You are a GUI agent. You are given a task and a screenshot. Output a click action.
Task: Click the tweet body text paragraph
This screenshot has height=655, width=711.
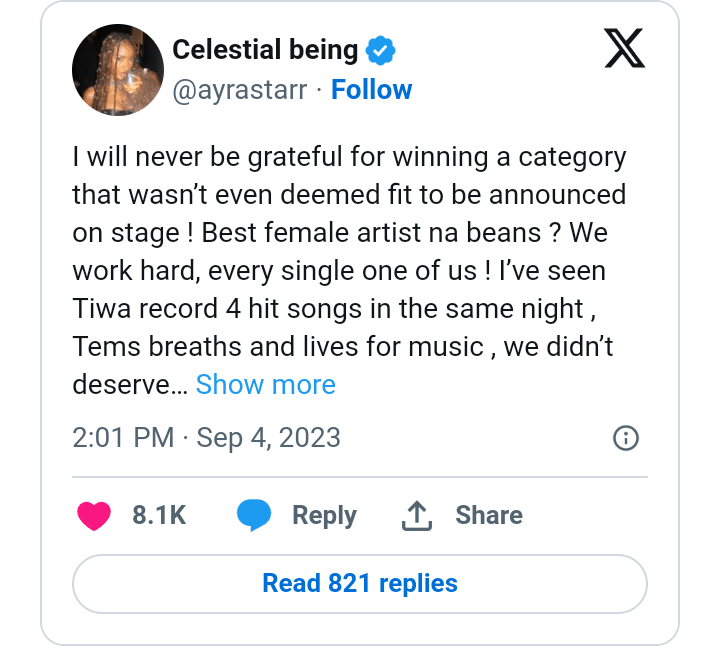(x=349, y=271)
